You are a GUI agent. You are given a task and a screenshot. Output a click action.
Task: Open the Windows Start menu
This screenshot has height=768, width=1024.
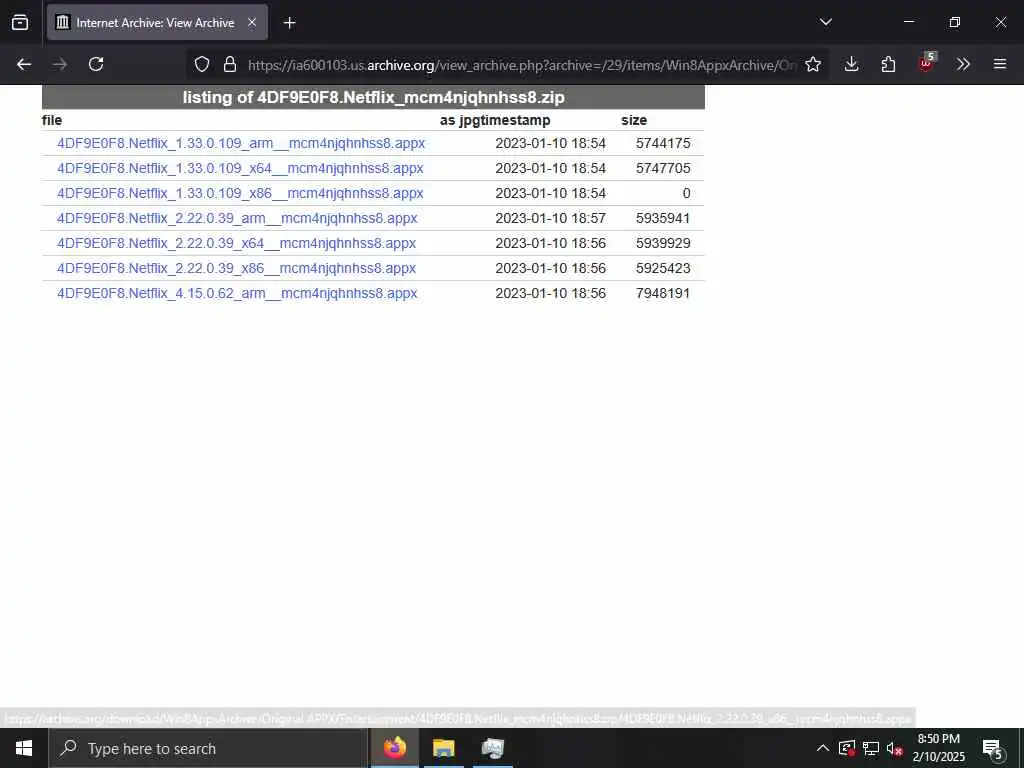click(24, 748)
